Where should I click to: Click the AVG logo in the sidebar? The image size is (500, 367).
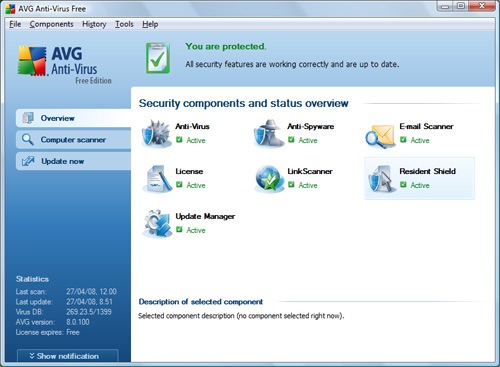(x=32, y=61)
